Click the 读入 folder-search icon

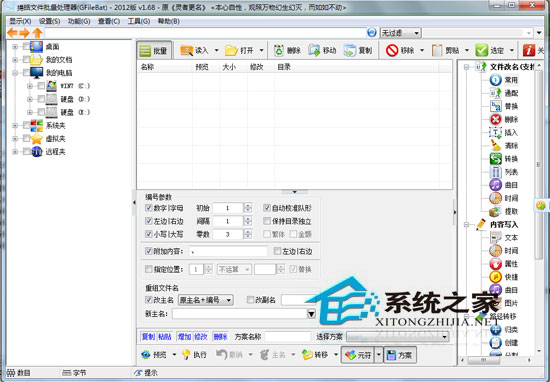[186, 51]
